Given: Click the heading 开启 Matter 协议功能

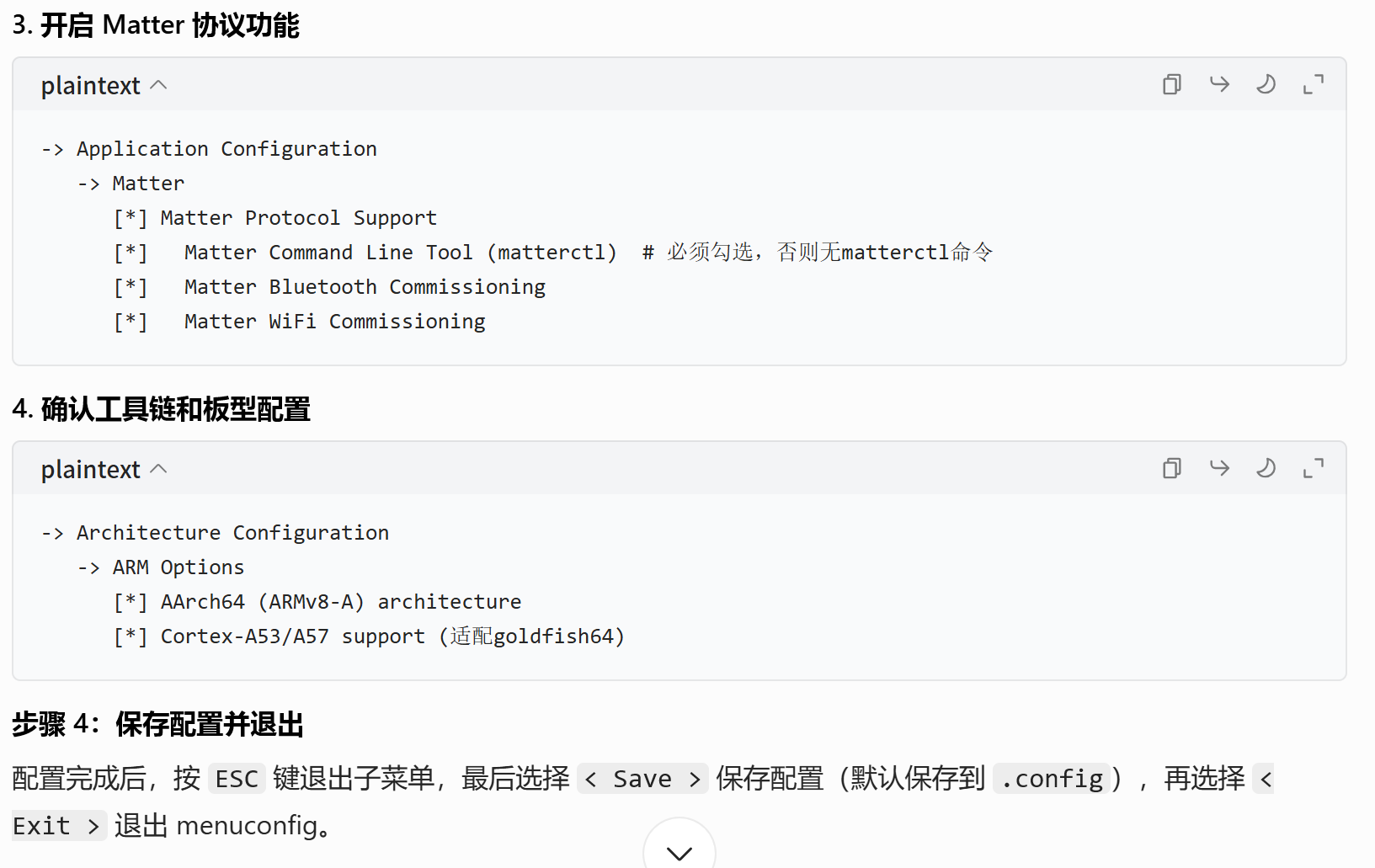Looking at the screenshot, I should pos(167,24).
